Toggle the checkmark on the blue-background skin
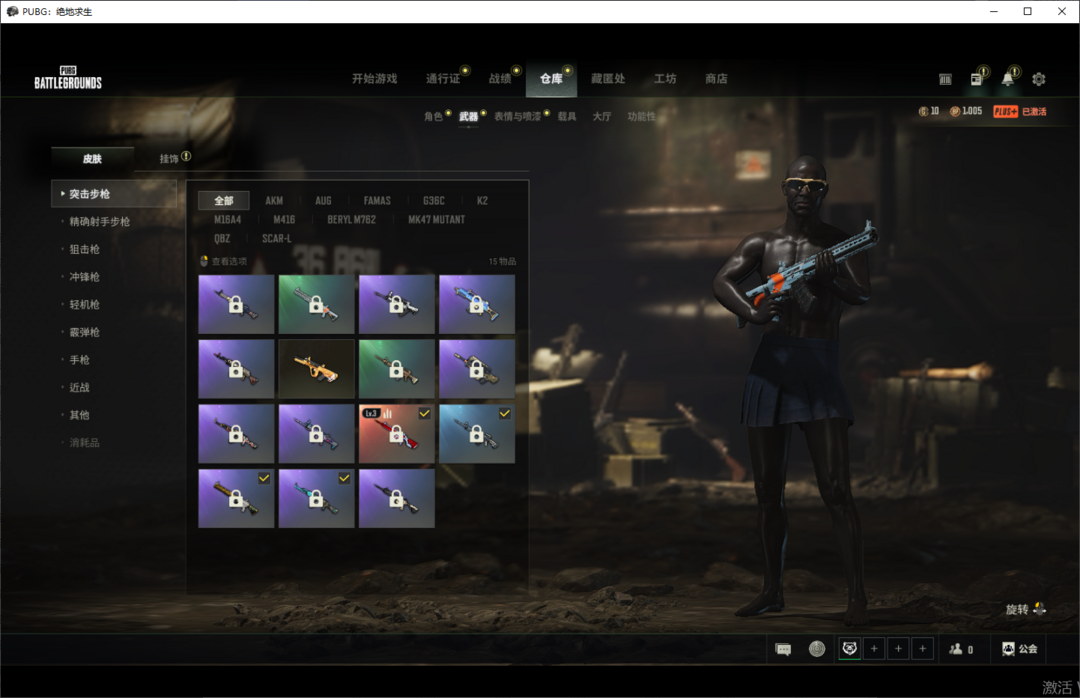Screen dimensions: 1080x698 (x=505, y=413)
